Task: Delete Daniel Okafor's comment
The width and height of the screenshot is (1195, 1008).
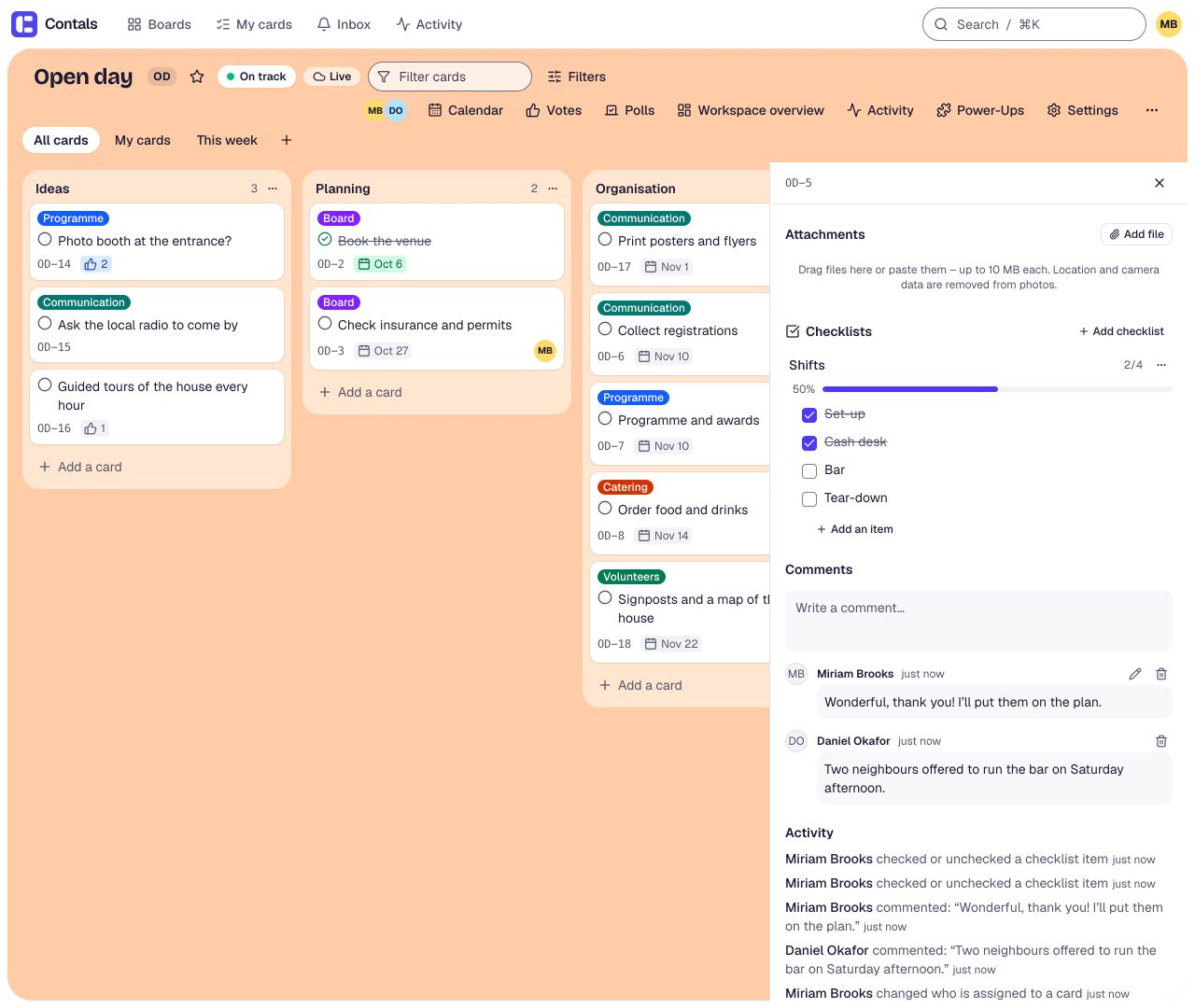Action: pyautogui.click(x=1161, y=741)
